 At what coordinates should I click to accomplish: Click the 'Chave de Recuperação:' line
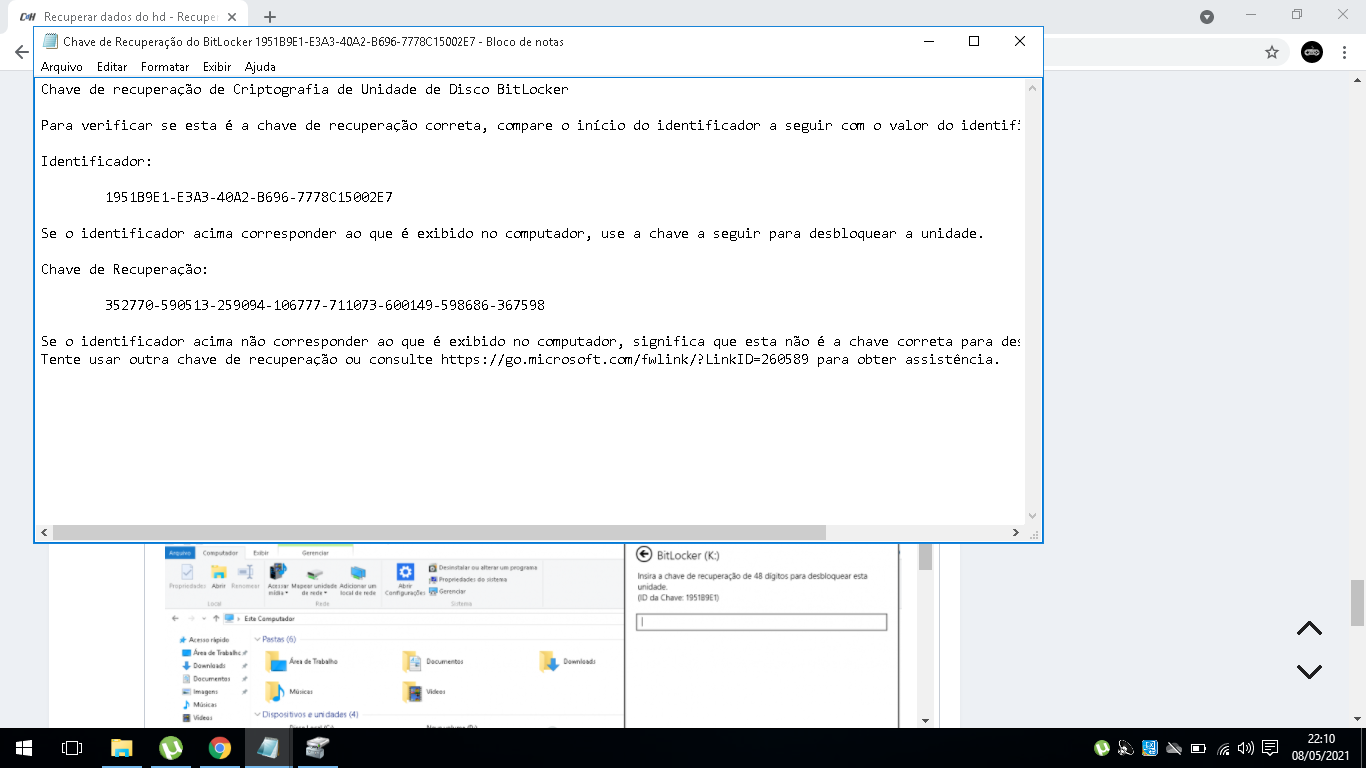[x=125, y=269]
